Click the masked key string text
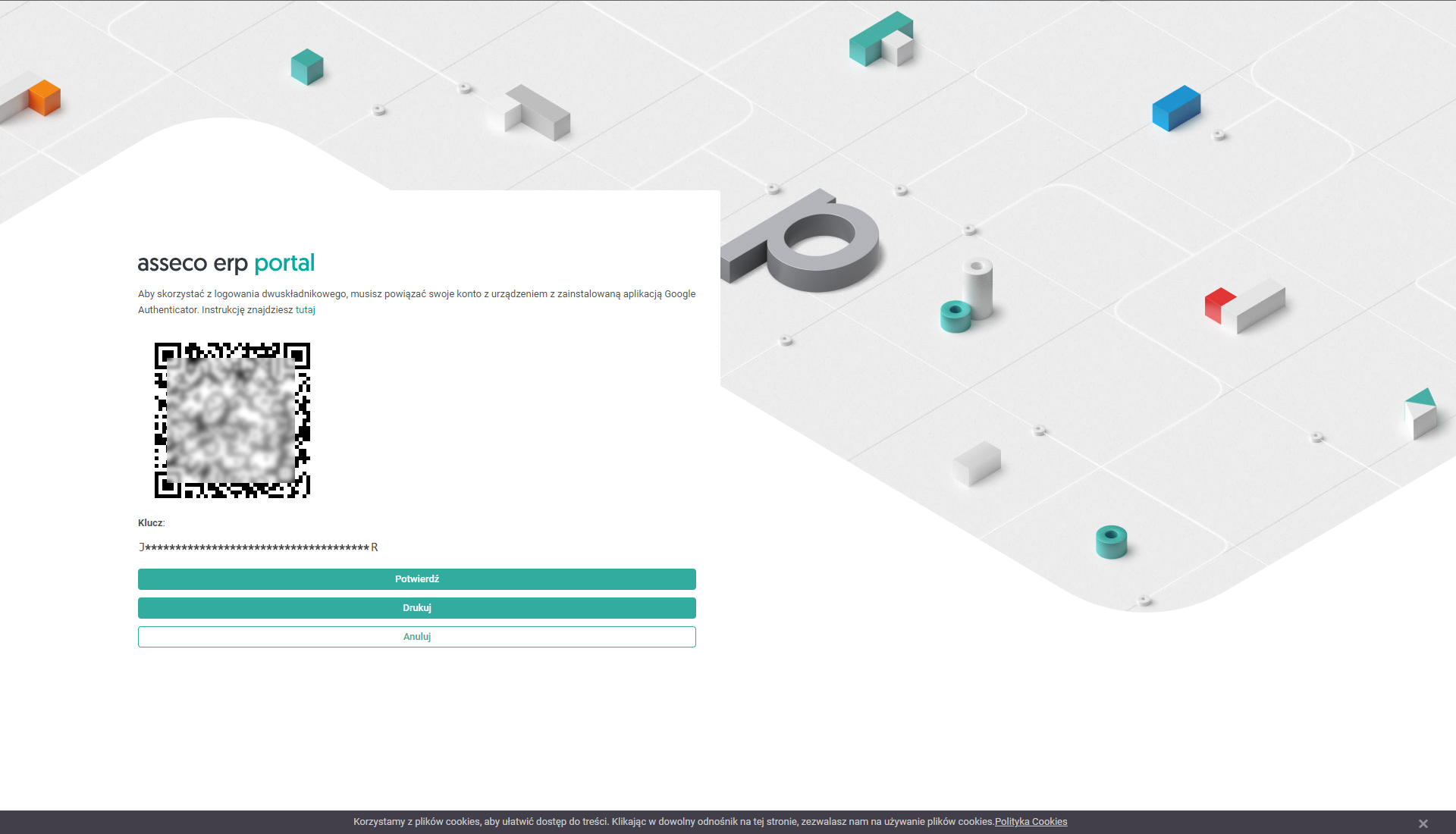The height and width of the screenshot is (834, 1456). click(258, 547)
